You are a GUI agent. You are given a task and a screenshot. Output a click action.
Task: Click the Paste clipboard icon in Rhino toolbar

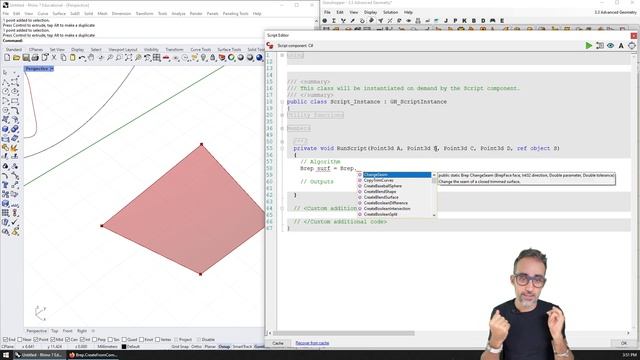coord(73,58)
